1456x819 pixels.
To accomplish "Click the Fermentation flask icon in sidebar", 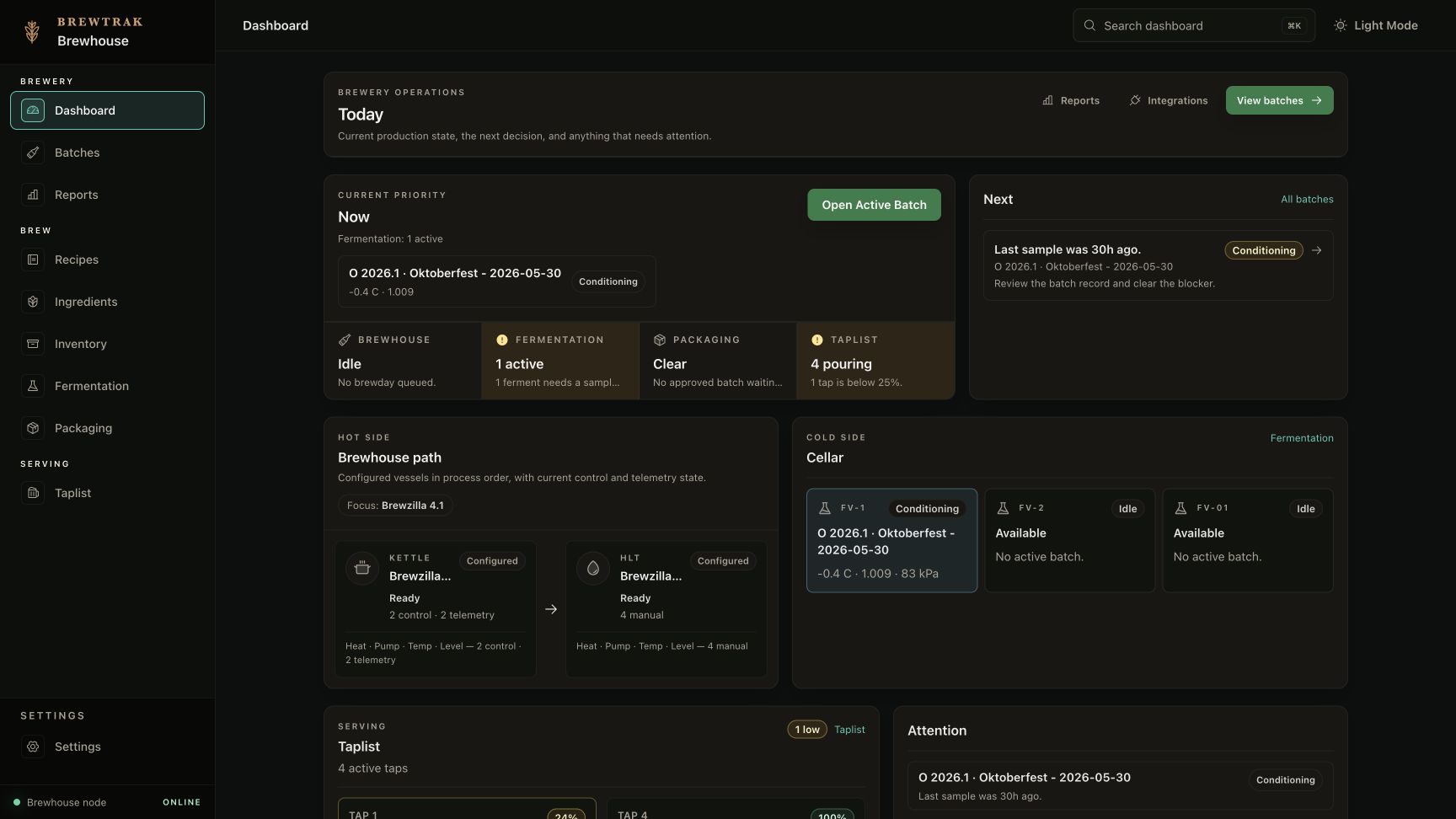I will pos(33,386).
